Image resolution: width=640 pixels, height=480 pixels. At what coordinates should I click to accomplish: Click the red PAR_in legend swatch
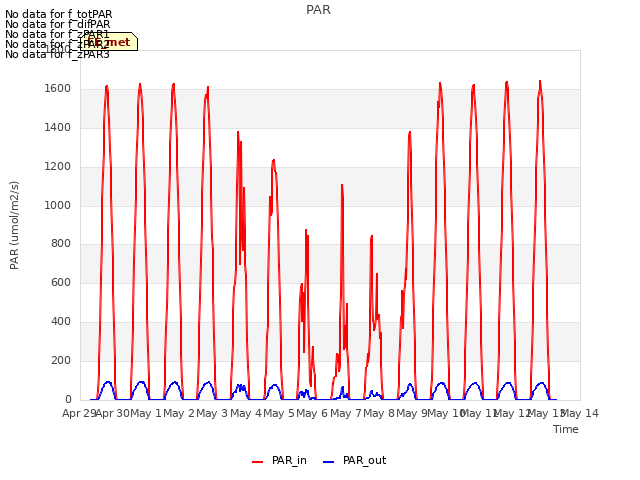click(x=258, y=462)
